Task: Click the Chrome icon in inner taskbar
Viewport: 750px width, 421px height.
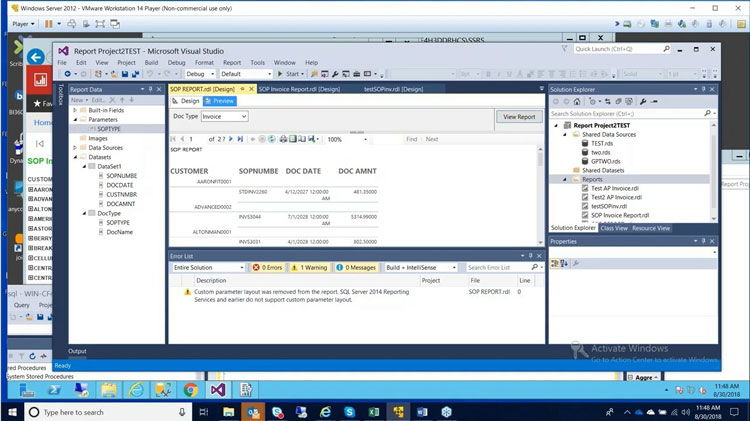Action: click(190, 389)
